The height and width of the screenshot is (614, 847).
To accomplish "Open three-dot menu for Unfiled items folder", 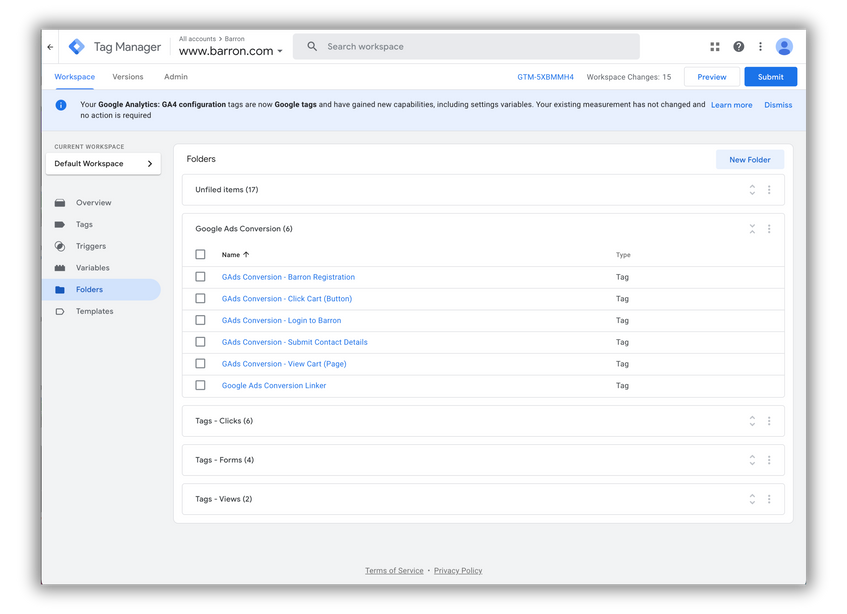I will (x=769, y=190).
